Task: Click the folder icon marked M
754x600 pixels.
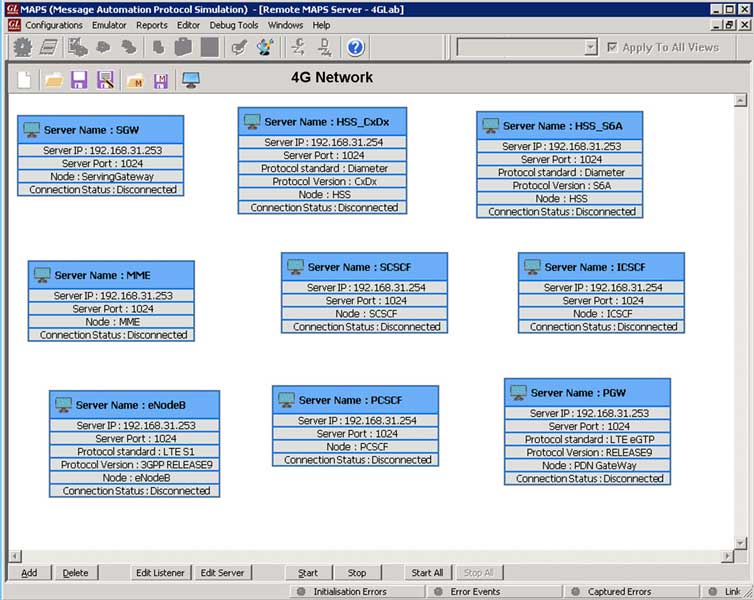Action: pos(136,80)
